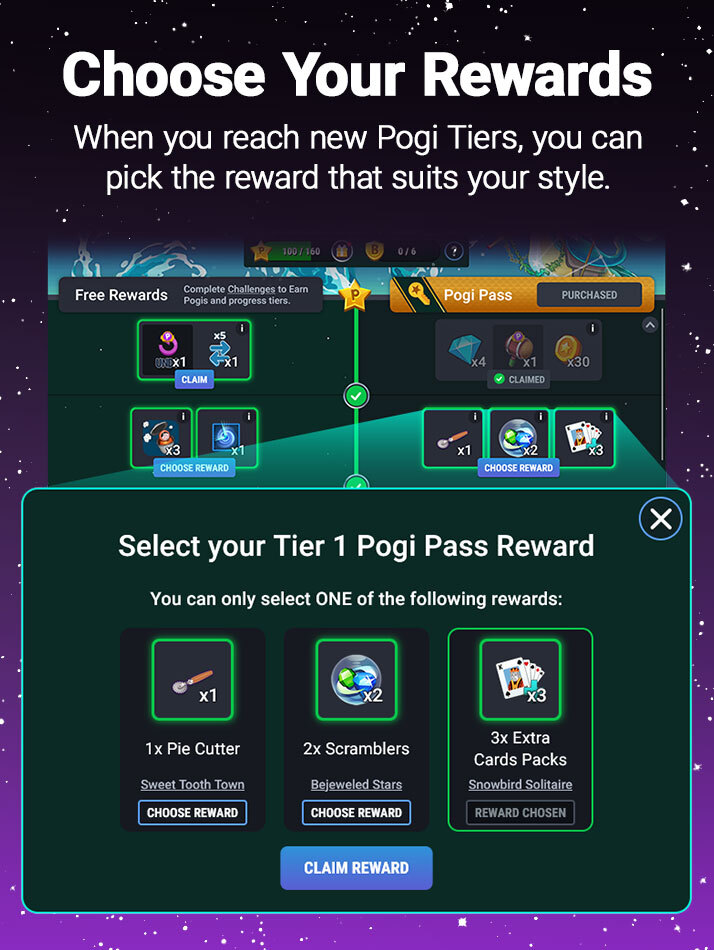Viewport: 714px width, 950px height.
Task: Click the bronze B badge icon
Action: (375, 251)
